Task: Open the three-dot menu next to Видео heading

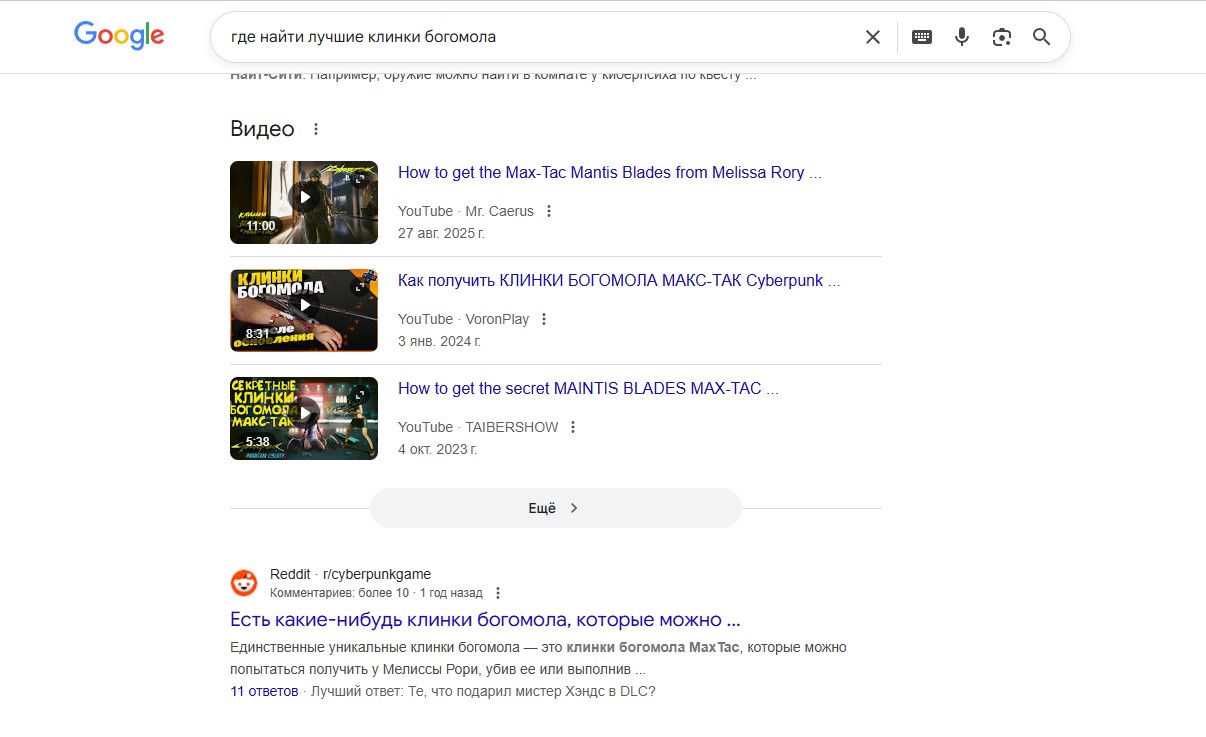Action: [316, 129]
